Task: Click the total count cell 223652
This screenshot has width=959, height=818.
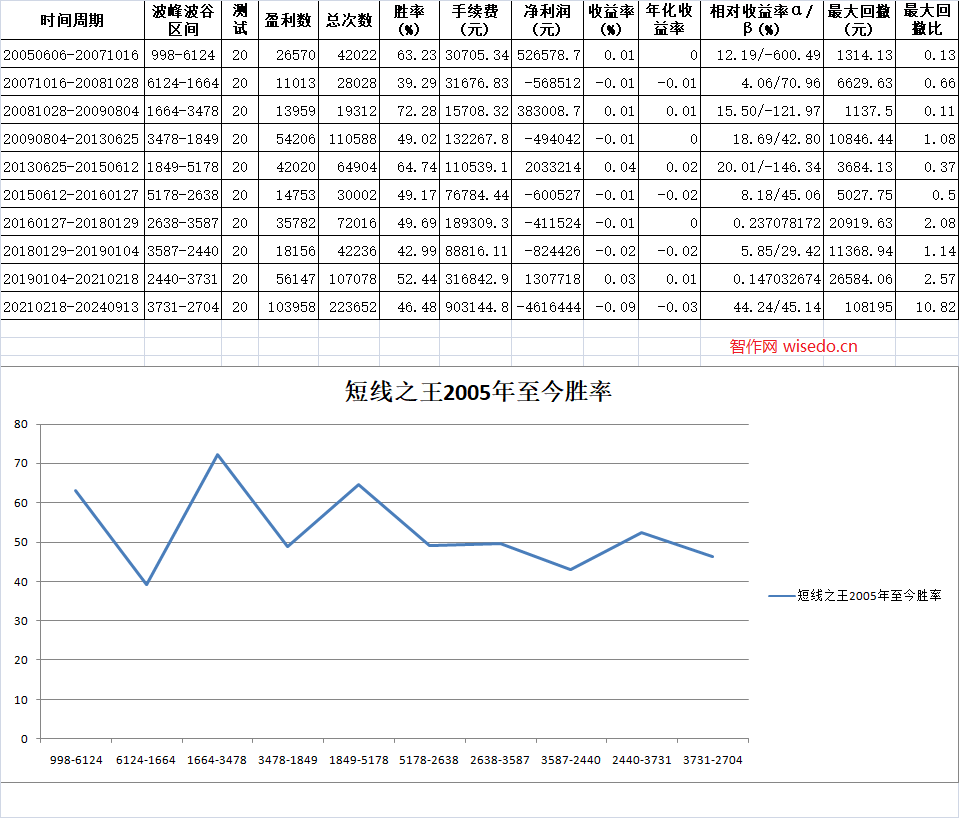Action: click(350, 307)
